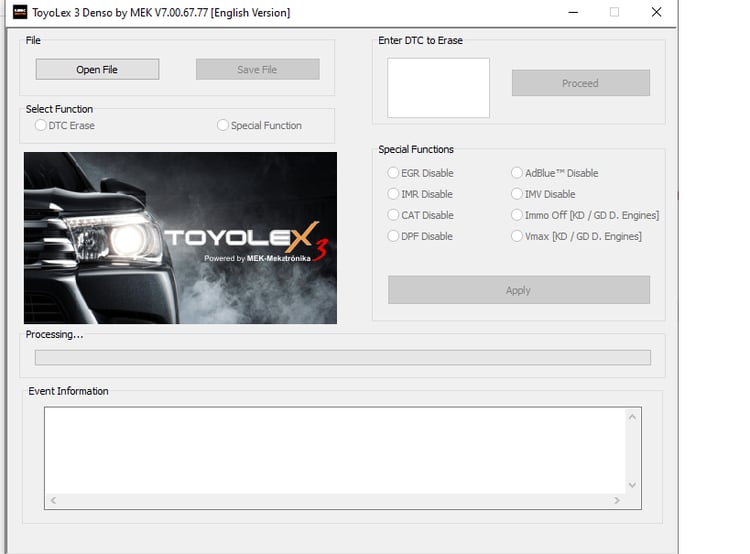Image resolution: width=750 pixels, height=554 pixels.
Task: Click the ToyoLex 3 splash image
Action: click(x=180, y=238)
